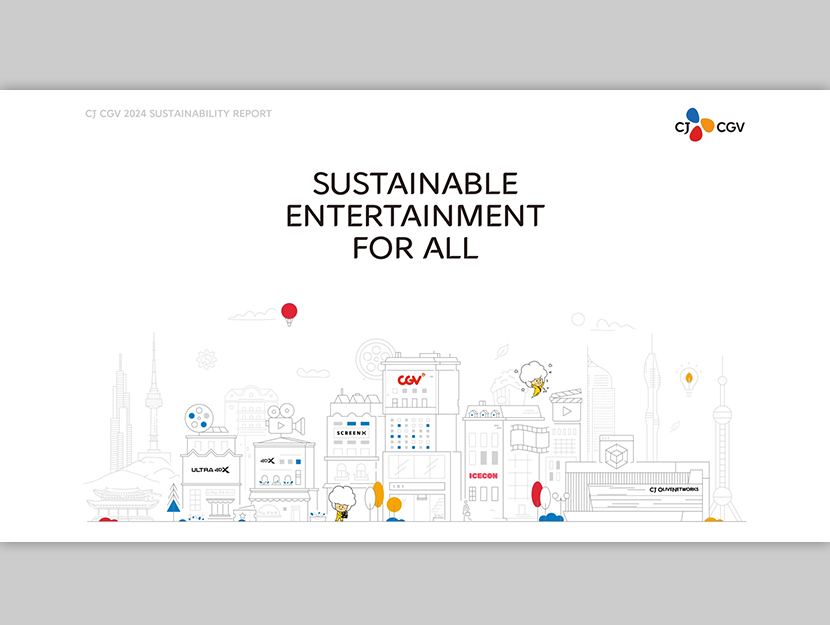
Task: Select the orange lightbulb icon
Action: 688,380
